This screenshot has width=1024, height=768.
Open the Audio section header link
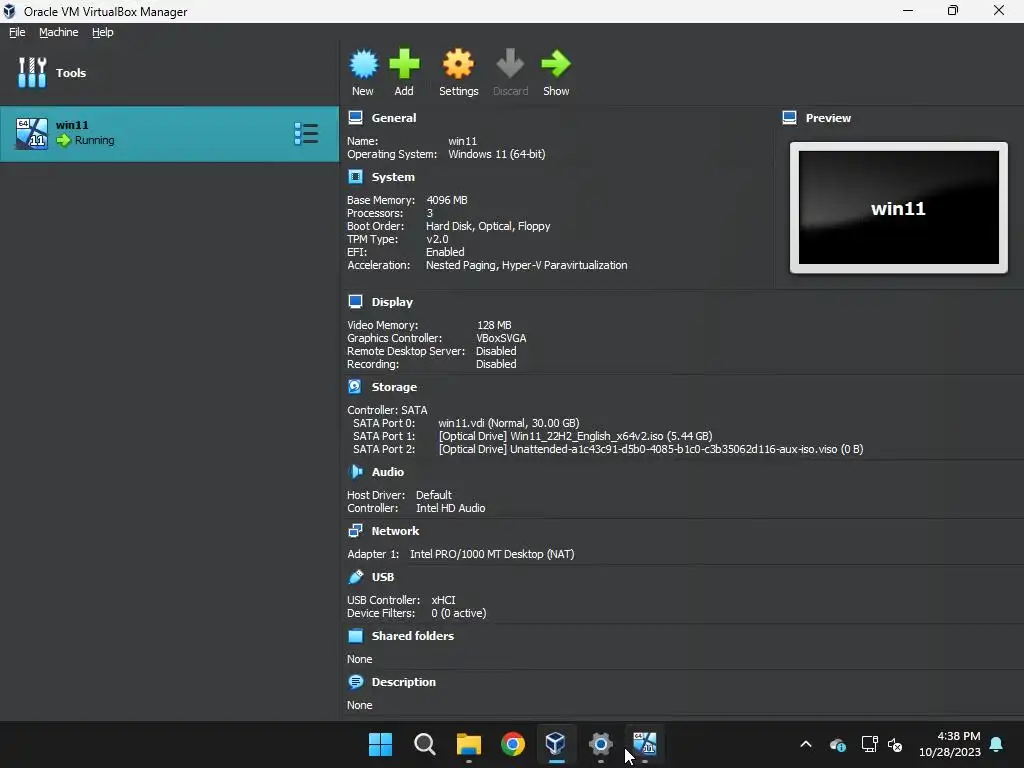387,472
